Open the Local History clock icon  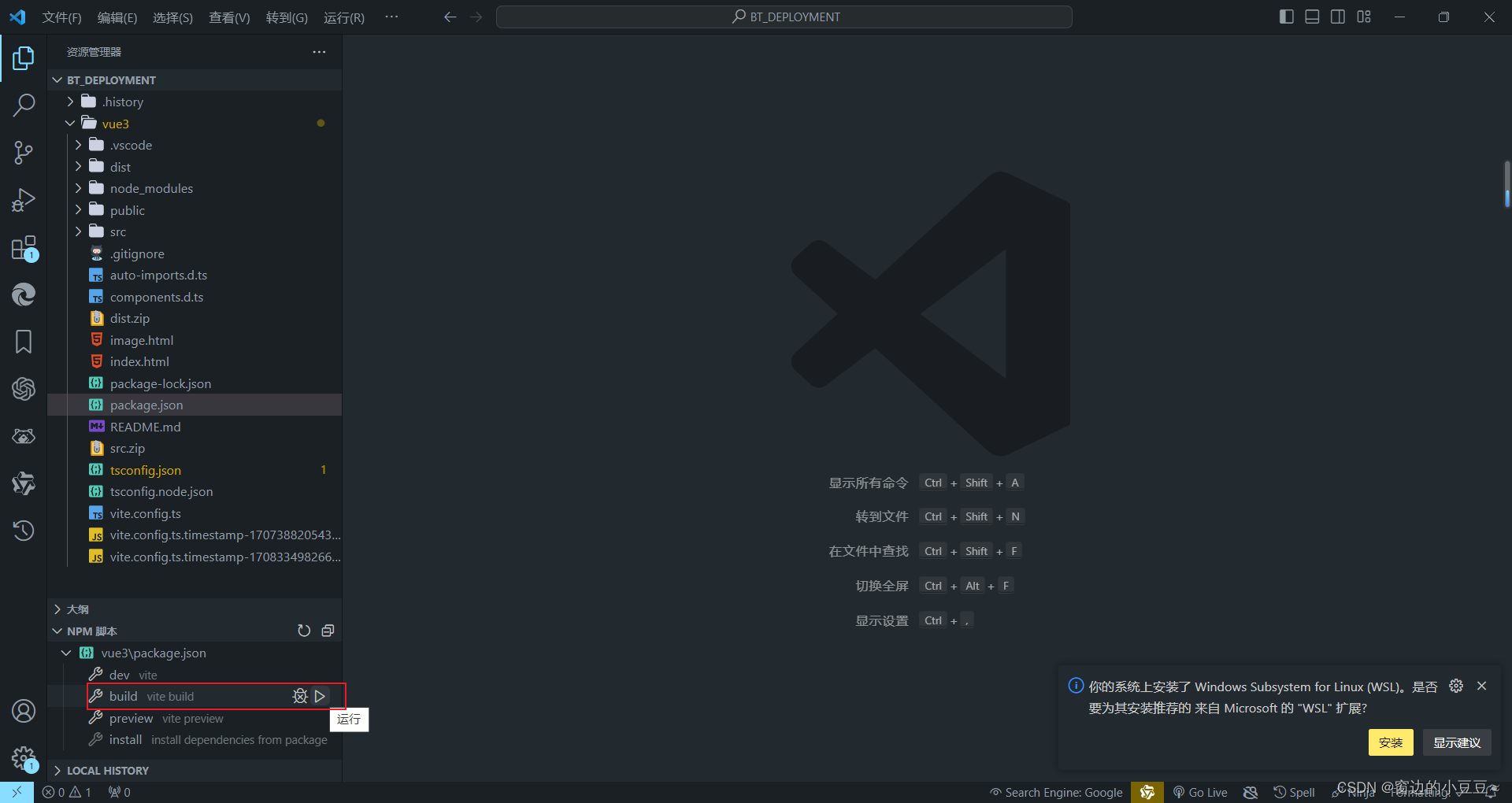24,531
